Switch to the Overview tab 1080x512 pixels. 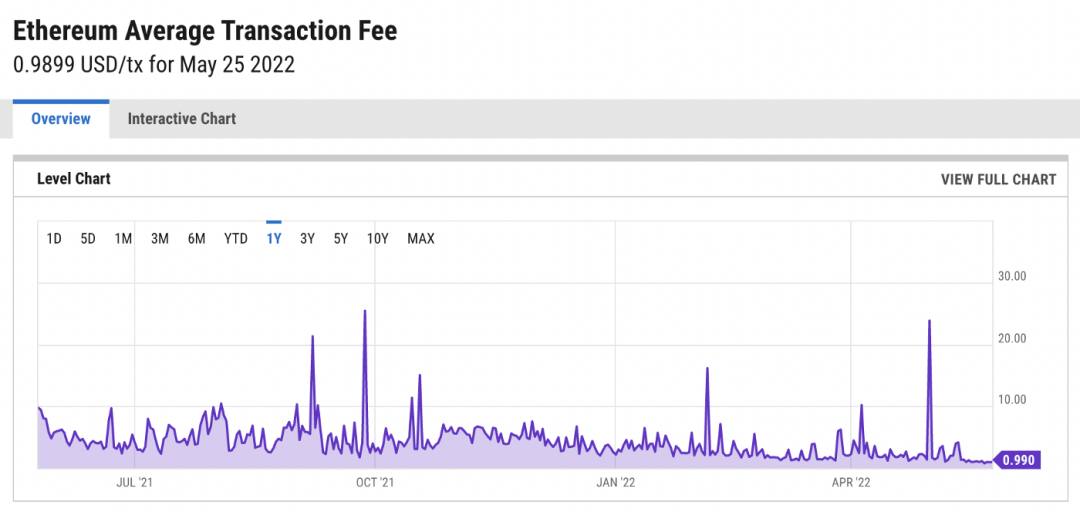click(61, 119)
